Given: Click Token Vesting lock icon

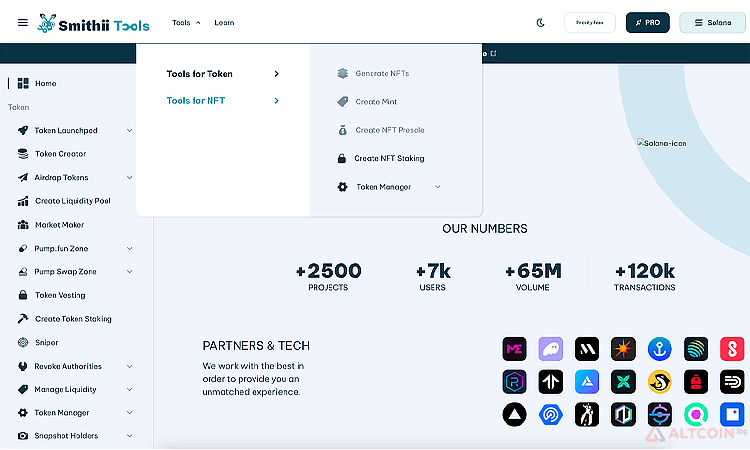Looking at the screenshot, I should click(22, 295).
